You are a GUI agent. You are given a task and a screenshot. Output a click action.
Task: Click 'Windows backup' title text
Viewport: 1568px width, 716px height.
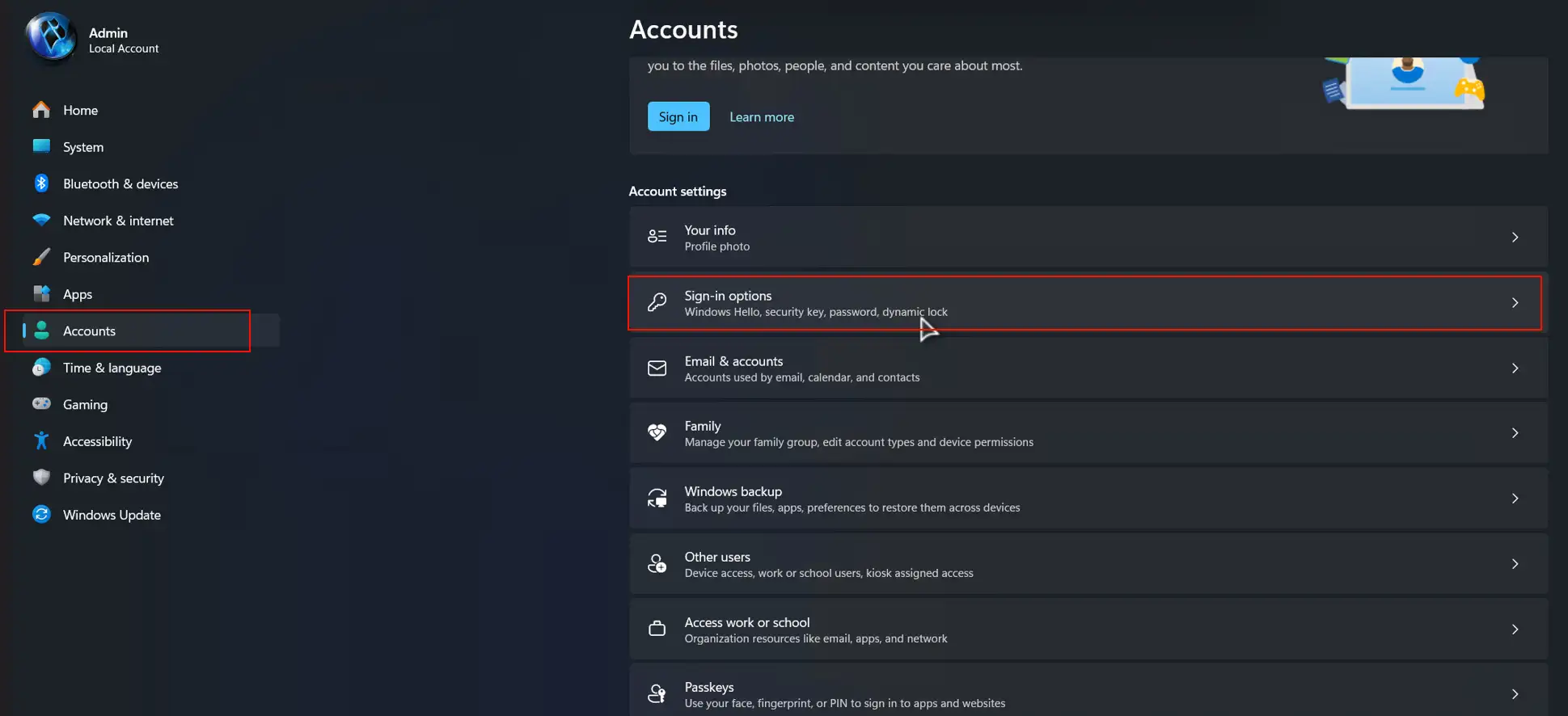pos(733,491)
